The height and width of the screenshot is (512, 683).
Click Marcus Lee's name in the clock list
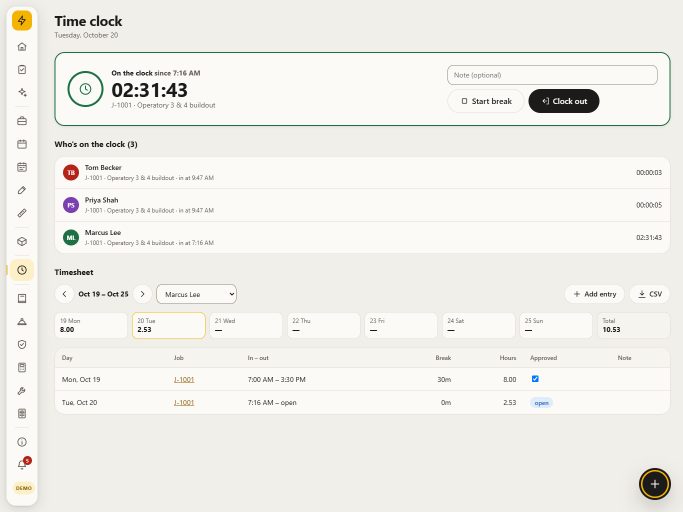click(x=103, y=233)
